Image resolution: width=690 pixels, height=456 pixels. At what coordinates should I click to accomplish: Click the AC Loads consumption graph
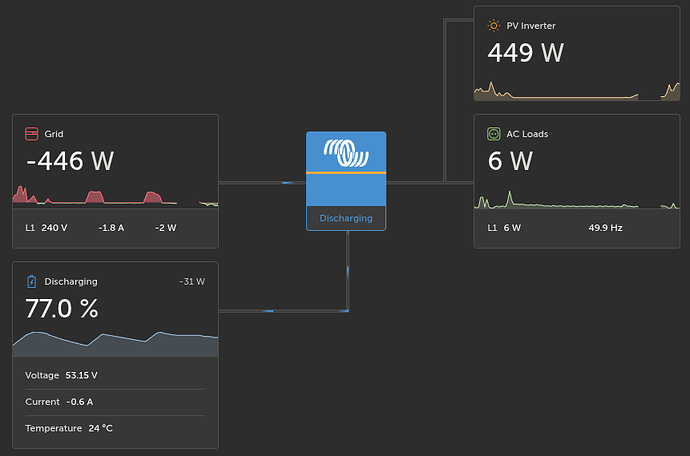[x=577, y=200]
